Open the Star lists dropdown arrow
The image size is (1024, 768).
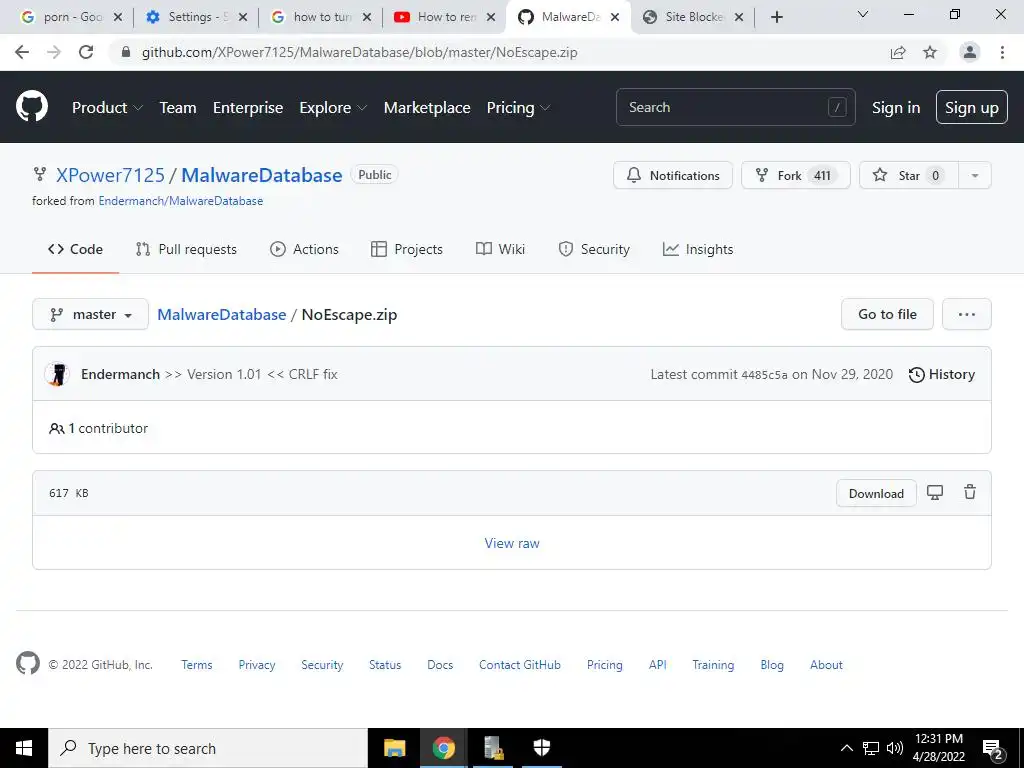click(974, 175)
